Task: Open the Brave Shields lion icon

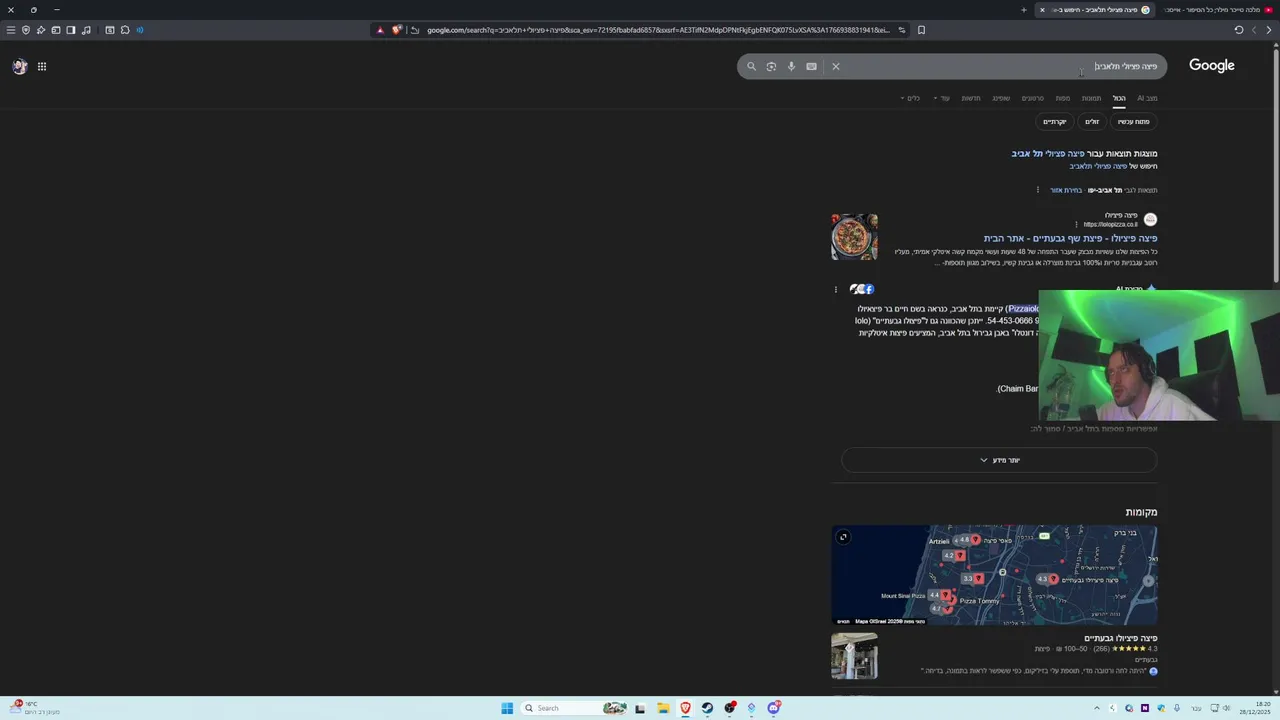Action: (x=396, y=30)
